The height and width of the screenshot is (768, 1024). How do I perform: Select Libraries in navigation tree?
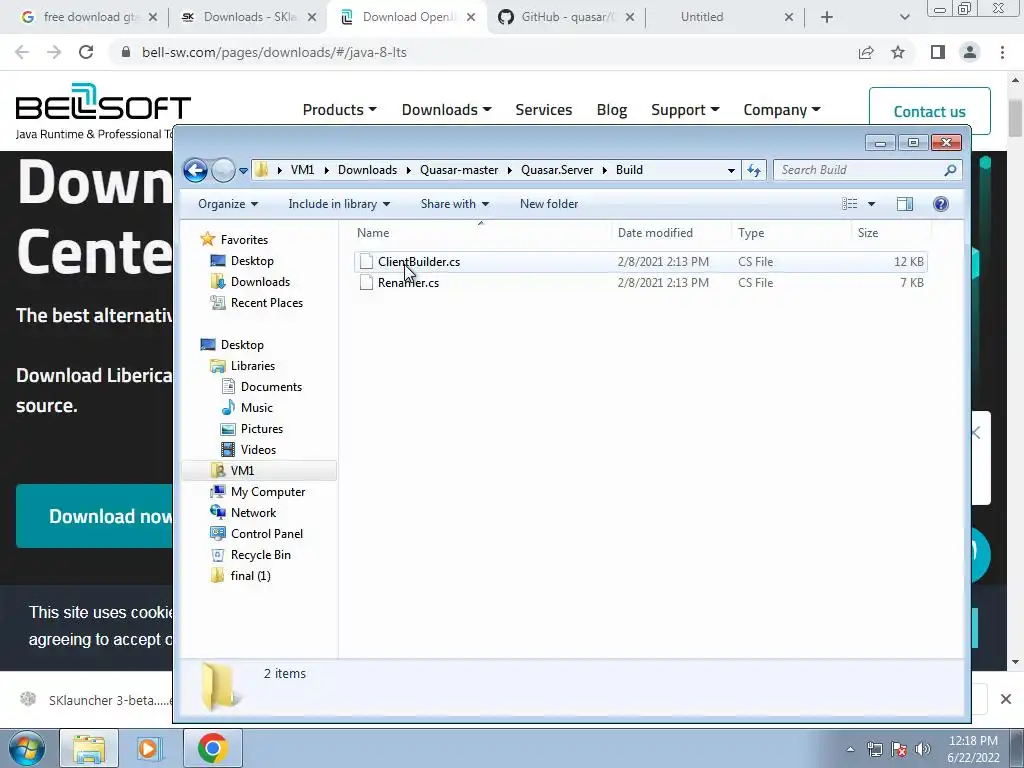[253, 366]
